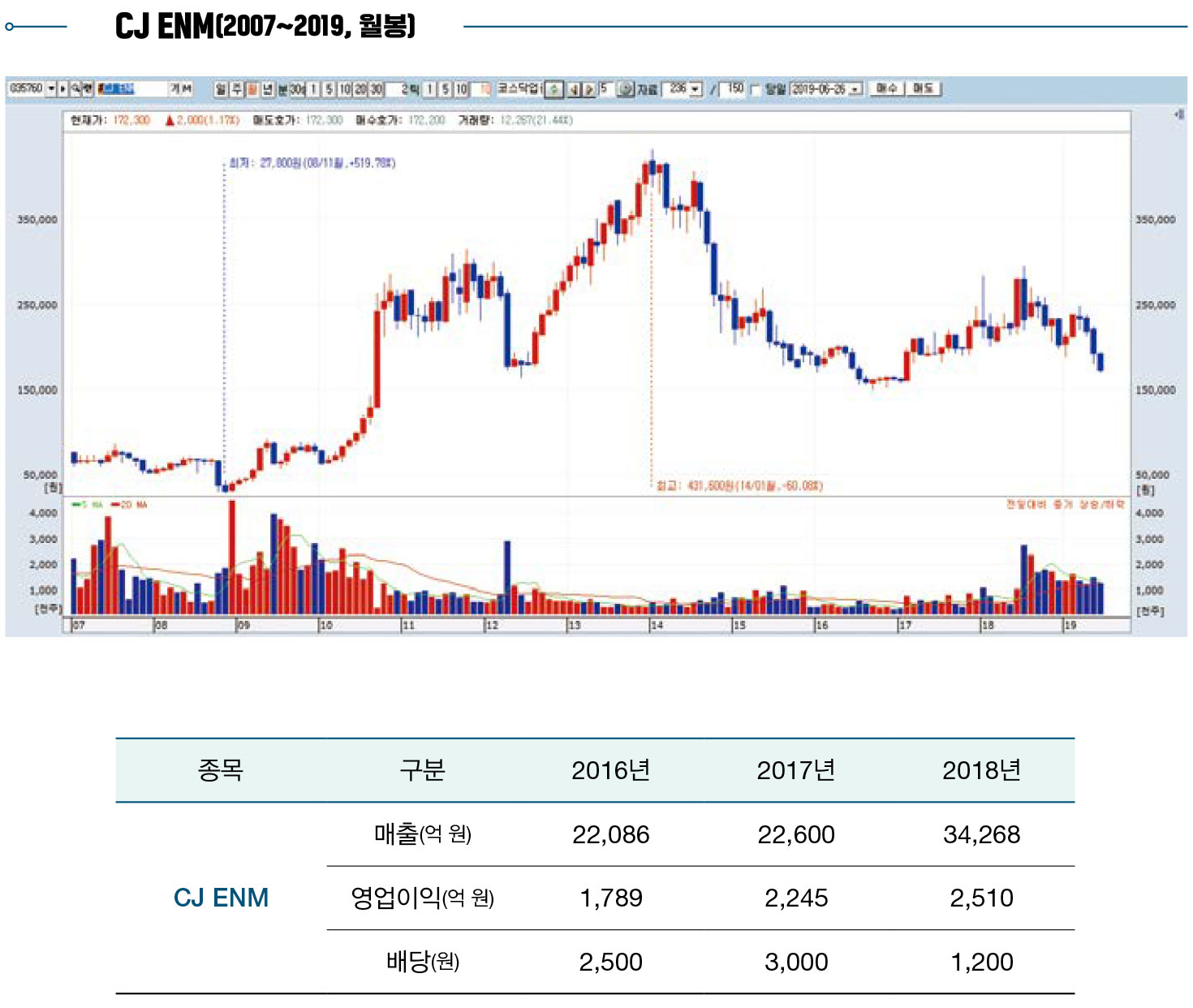The width and height of the screenshot is (1193, 1008).
Task: Open the 자료 236 count dropdown
Action: point(695,88)
